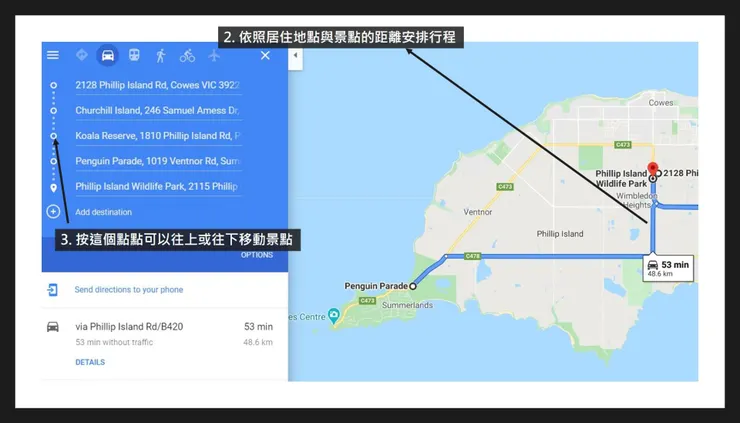Select public transit travel mode

[134, 55]
